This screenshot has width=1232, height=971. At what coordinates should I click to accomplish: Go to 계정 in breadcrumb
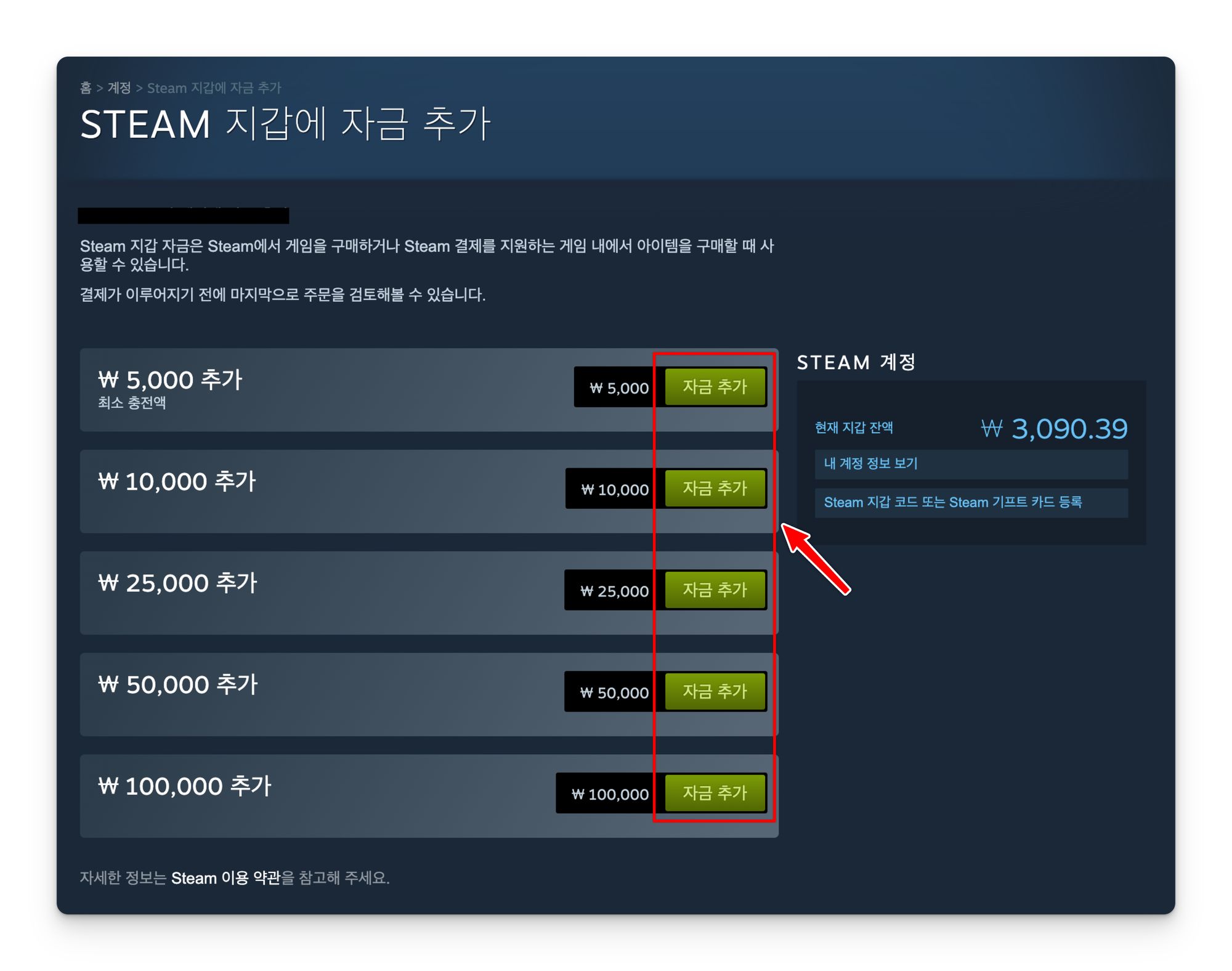click(x=119, y=88)
